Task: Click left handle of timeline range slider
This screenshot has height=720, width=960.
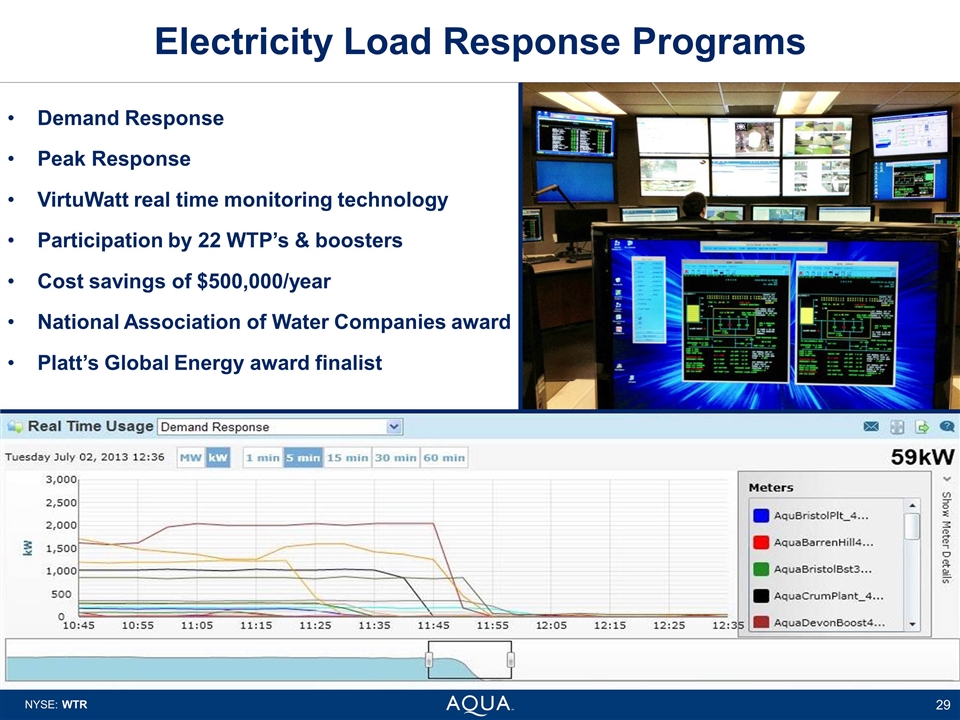Action: click(x=429, y=660)
